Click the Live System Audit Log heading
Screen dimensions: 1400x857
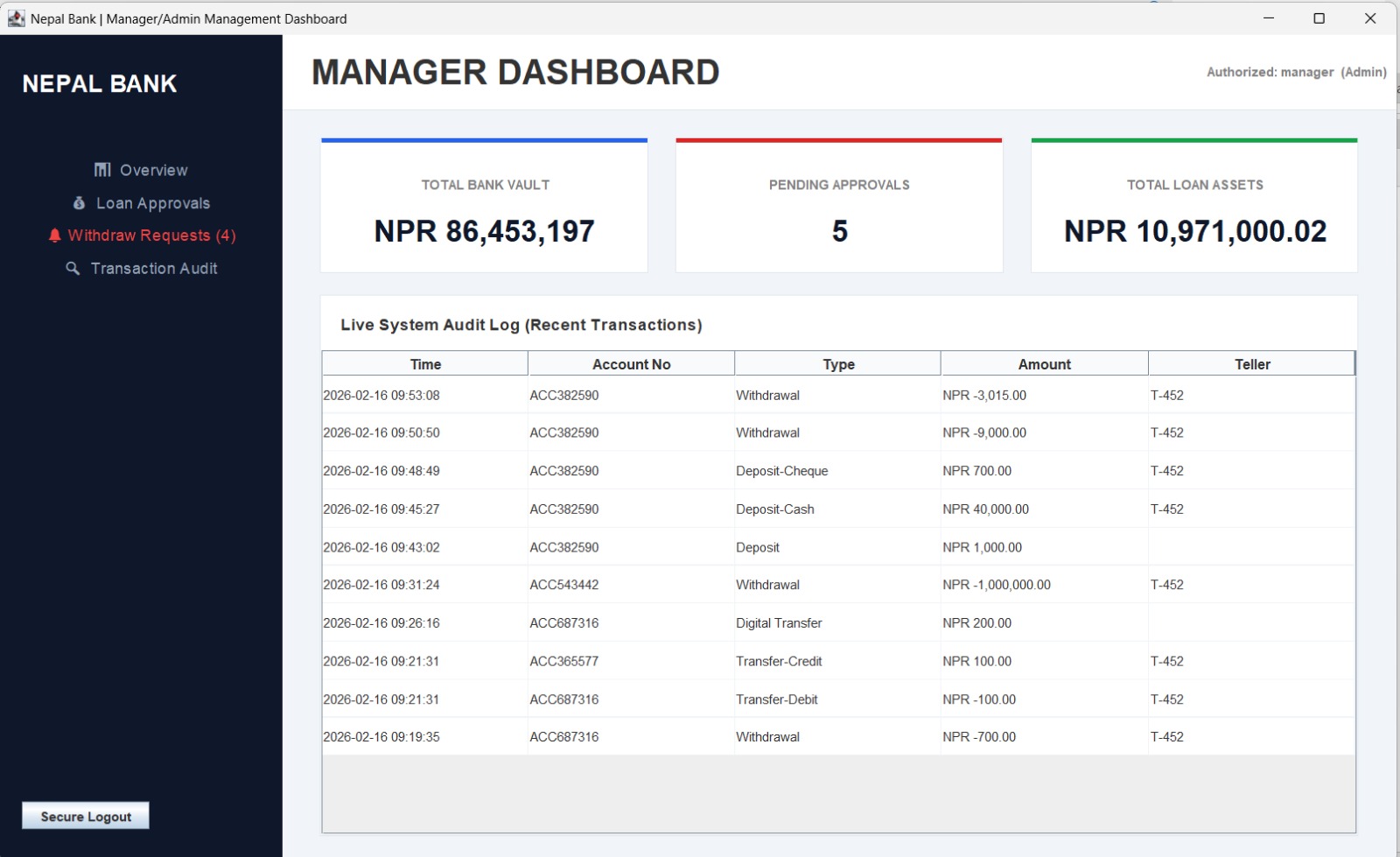(521, 325)
